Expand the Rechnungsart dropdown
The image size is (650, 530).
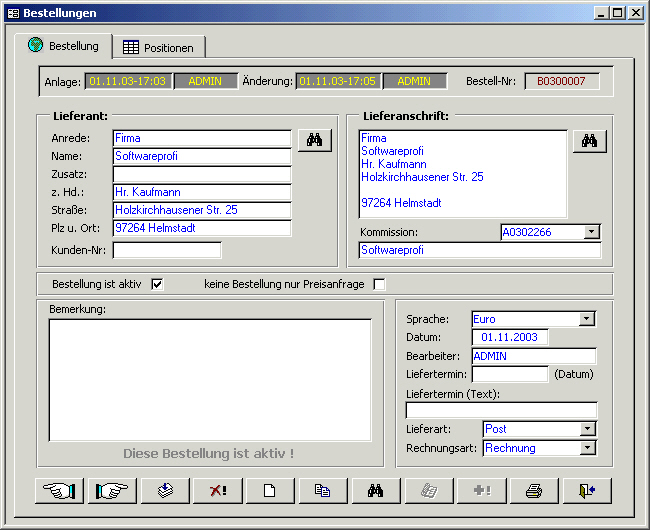587,448
